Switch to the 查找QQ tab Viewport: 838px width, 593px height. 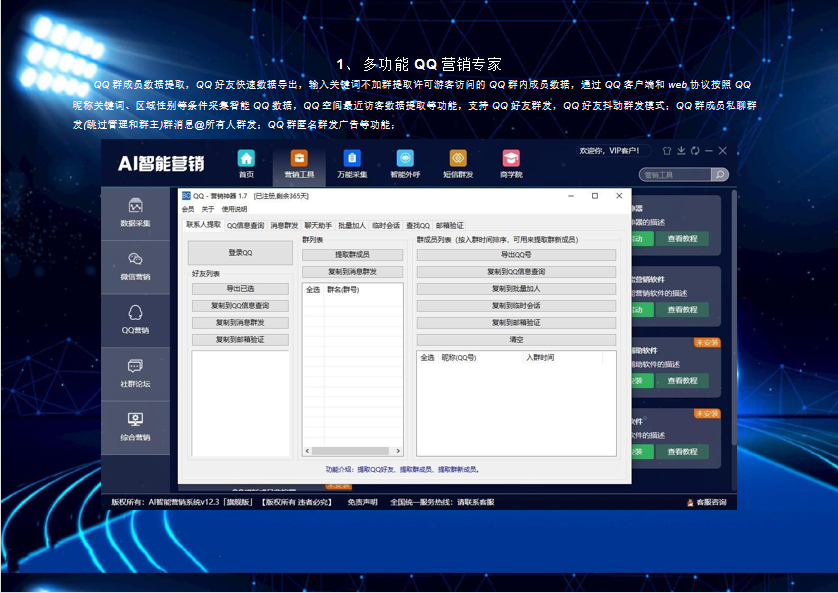pos(418,225)
